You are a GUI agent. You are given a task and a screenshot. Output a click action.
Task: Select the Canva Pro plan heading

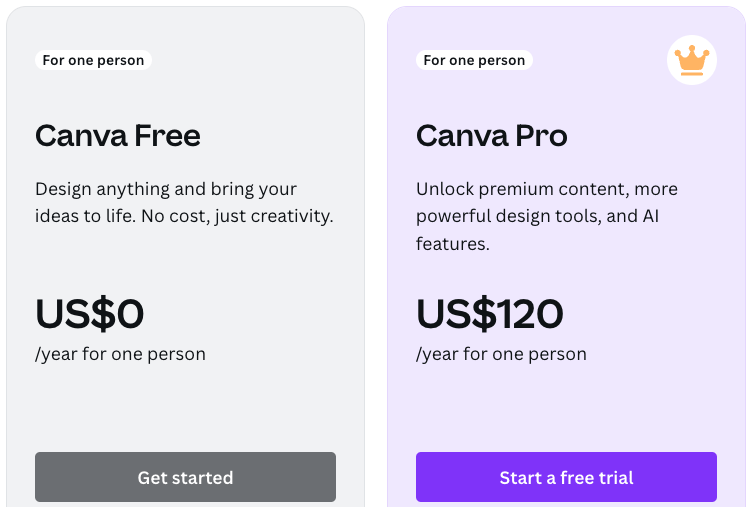(x=492, y=136)
